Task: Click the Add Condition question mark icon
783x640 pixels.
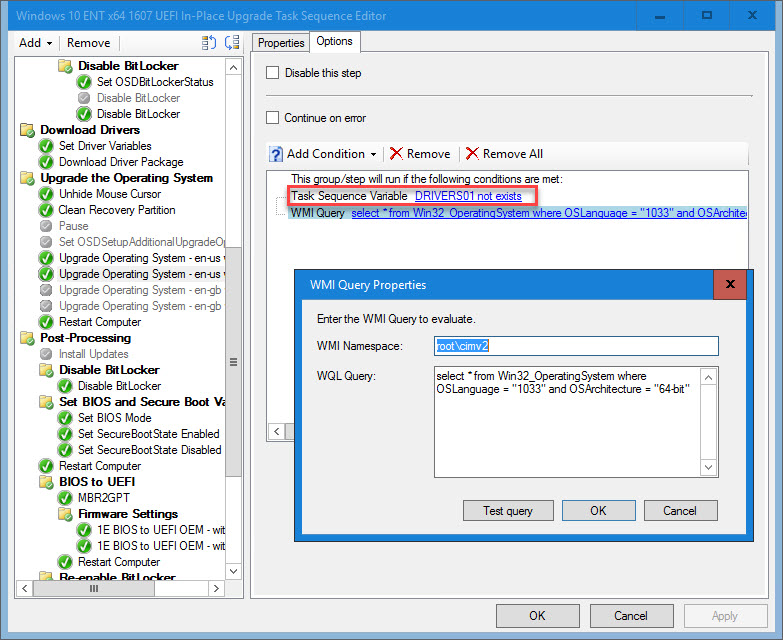Action: pyautogui.click(x=276, y=154)
